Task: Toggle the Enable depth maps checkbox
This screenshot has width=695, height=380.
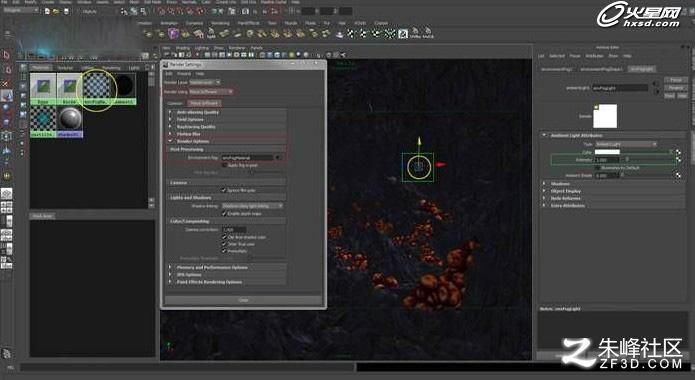Action: pos(224,213)
